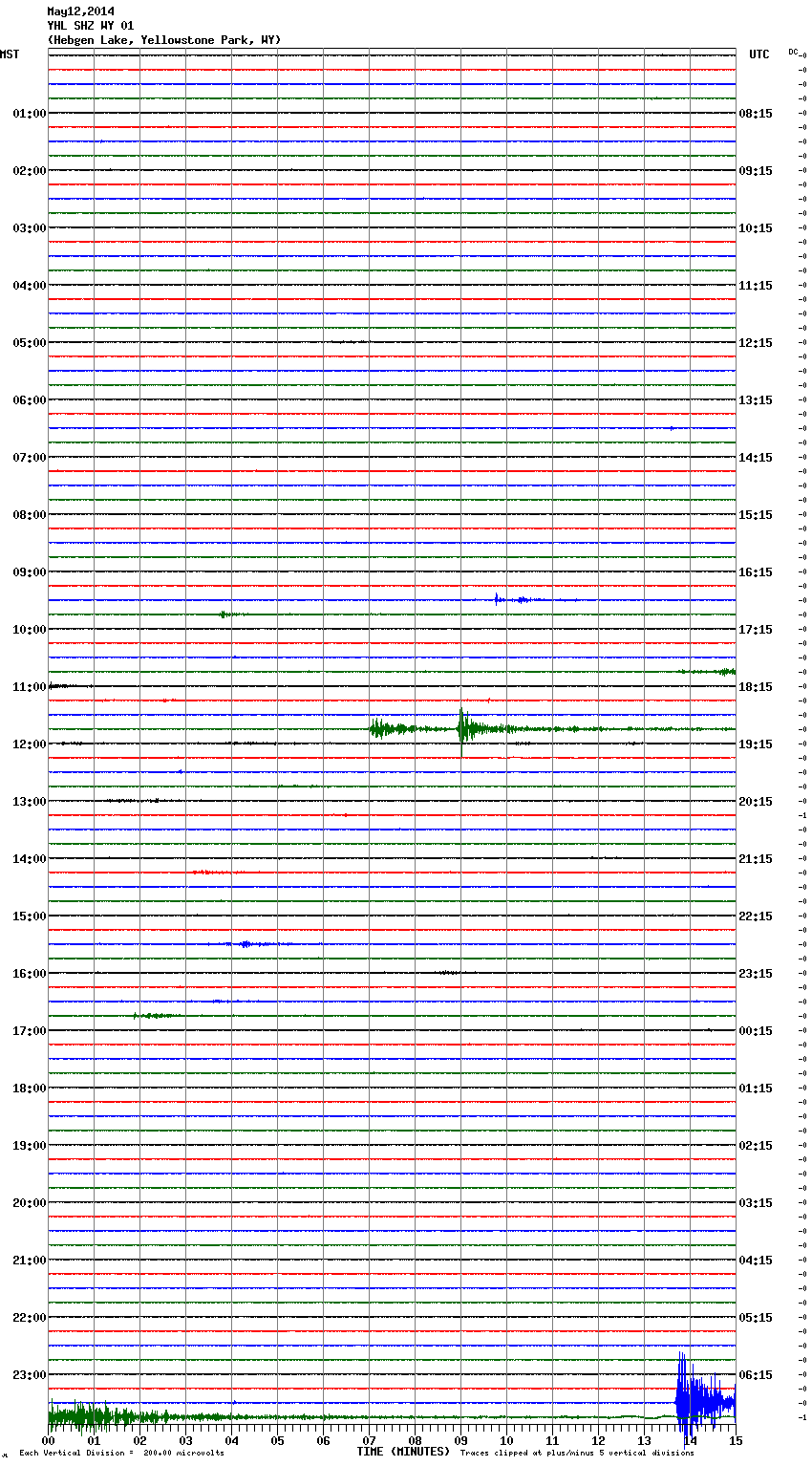
Task: Click the 14:15 UTC time label
Action: 756,457
